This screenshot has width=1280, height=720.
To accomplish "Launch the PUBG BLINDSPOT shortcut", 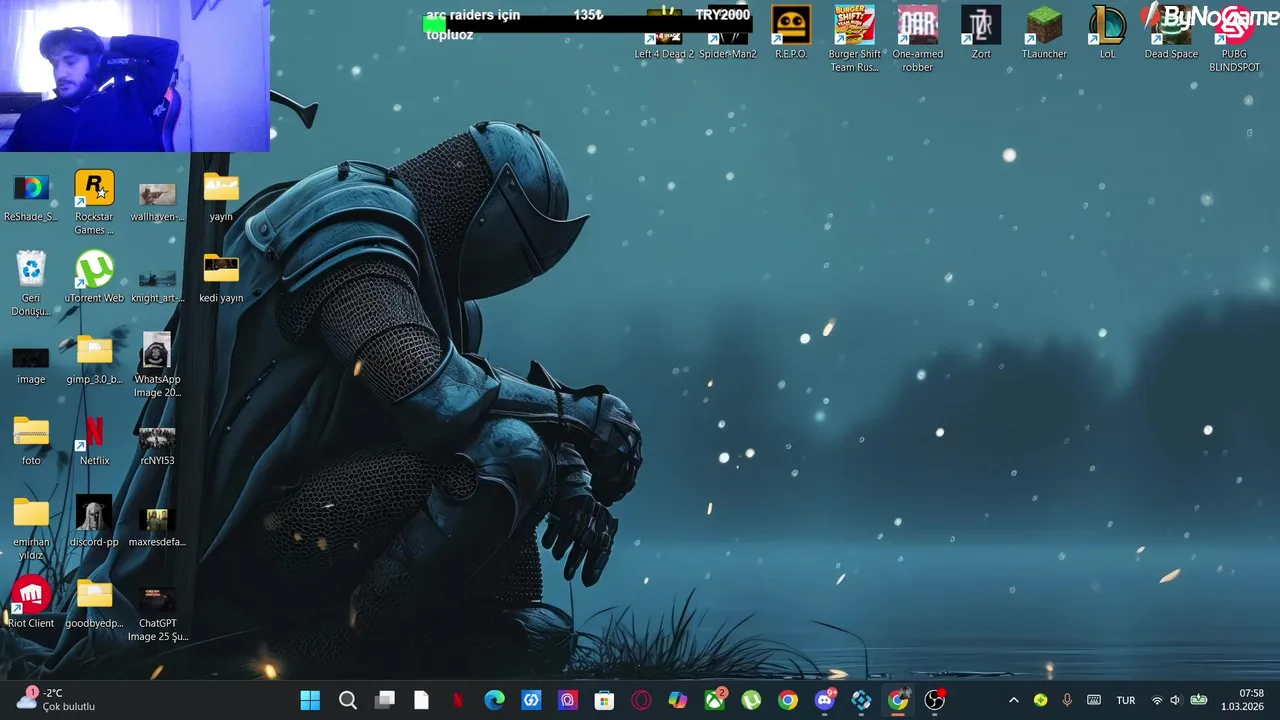I will point(1234,39).
